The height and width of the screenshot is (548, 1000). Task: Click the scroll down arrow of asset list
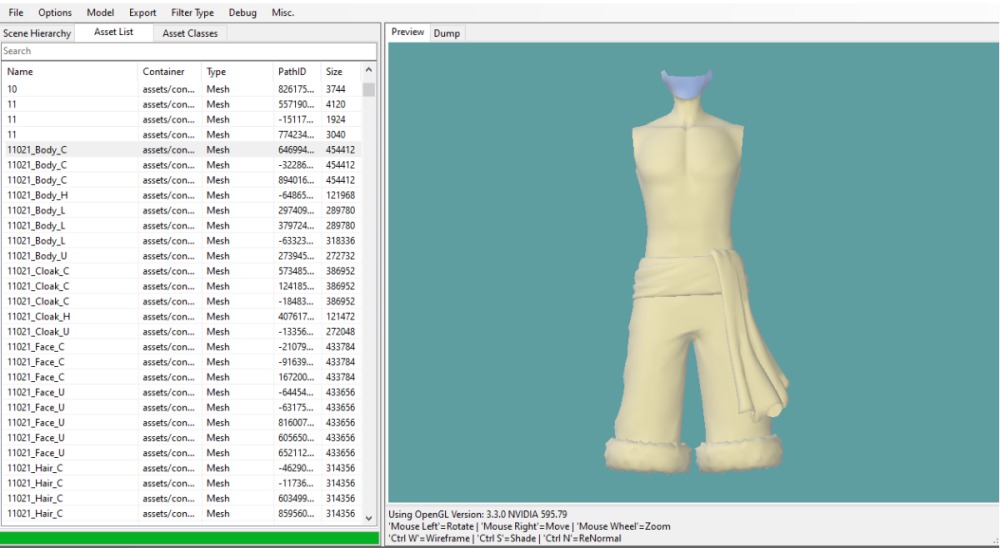tap(369, 517)
